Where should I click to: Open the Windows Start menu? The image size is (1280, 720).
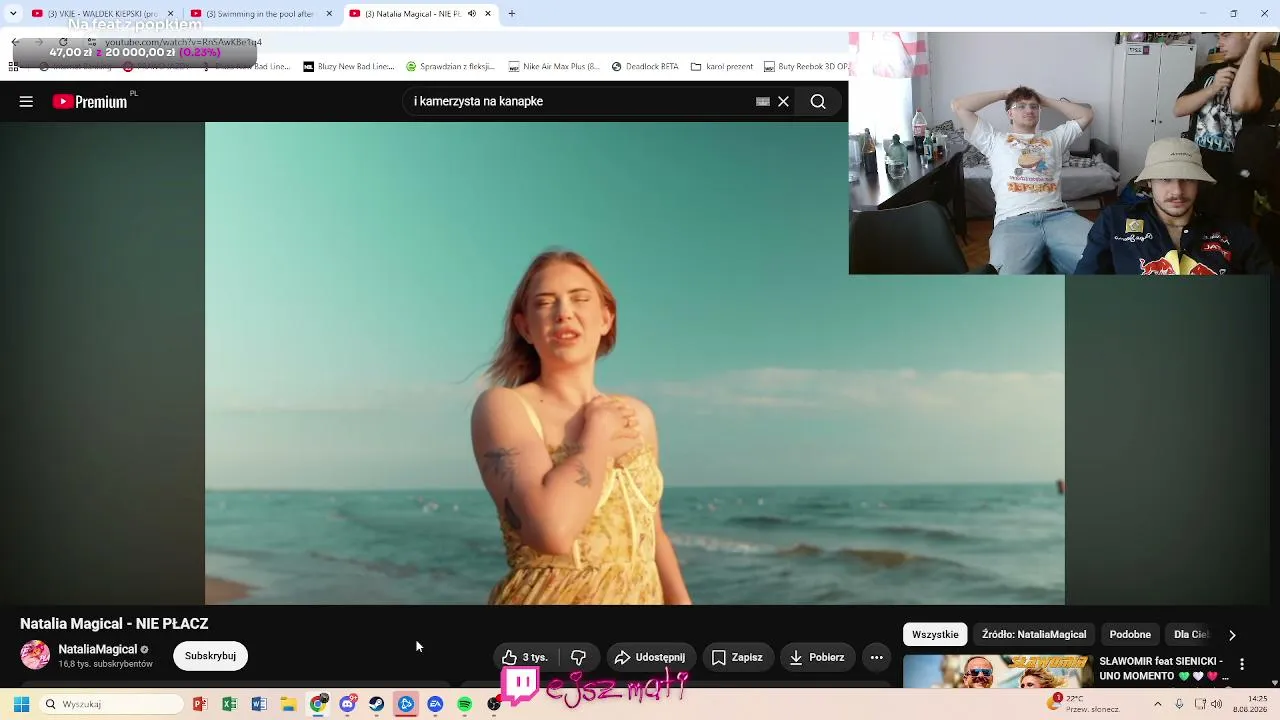[x=21, y=704]
